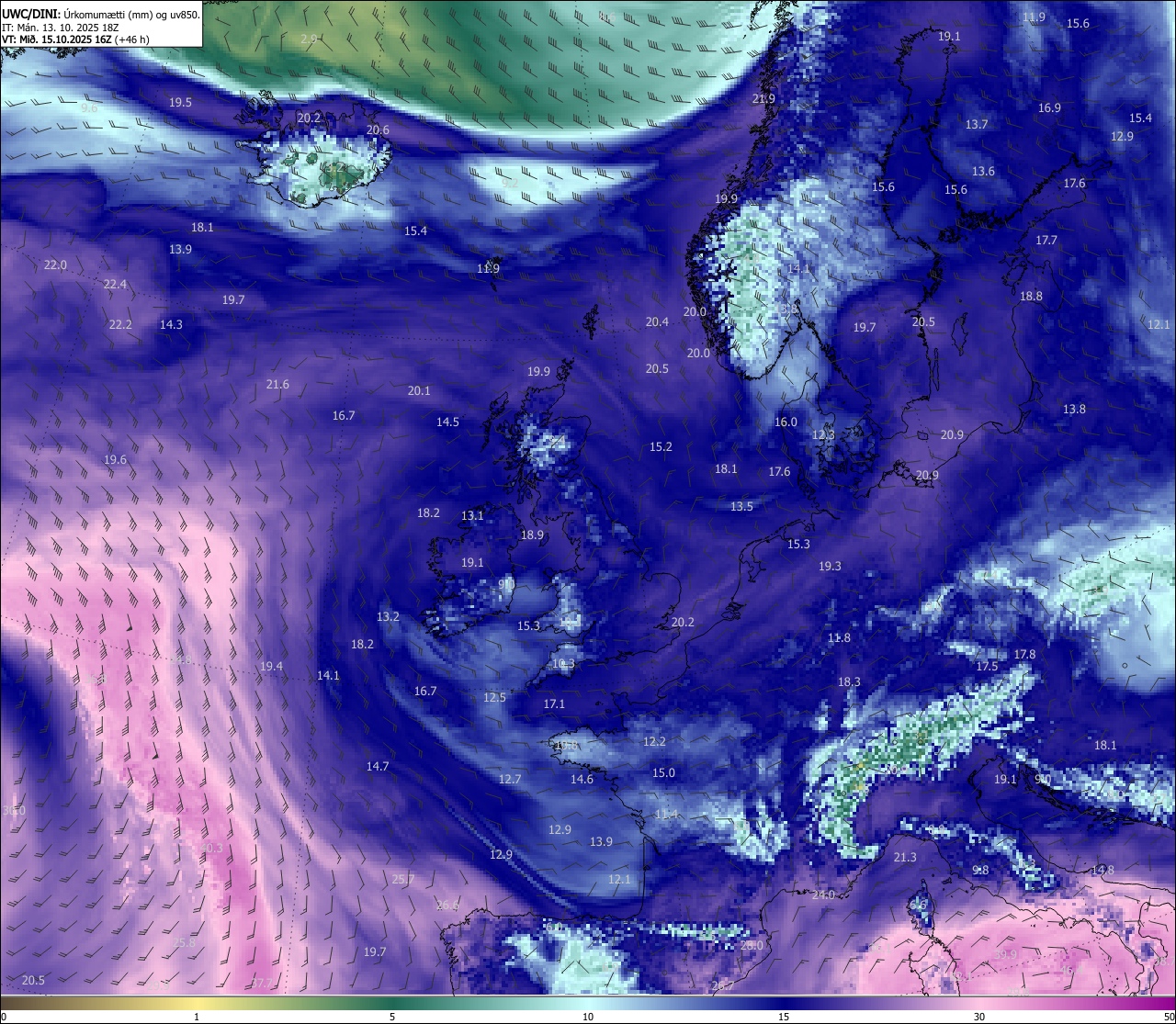Screen dimensions: 1176x1024
Task: Click the 'VT: Mið. 15.10.2025 16Z (+46 h)' line
Action: 75,39
